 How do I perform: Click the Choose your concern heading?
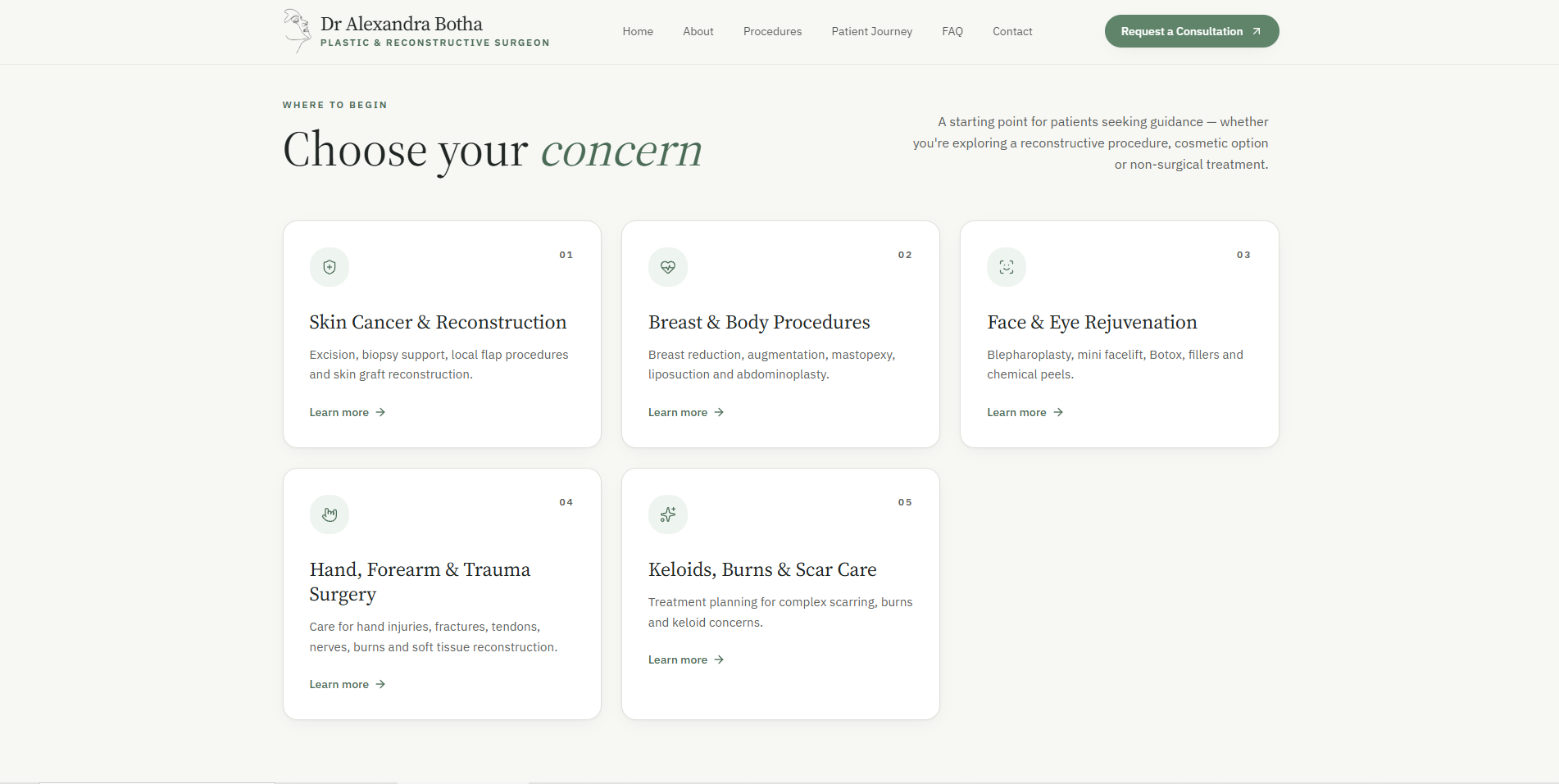pos(493,150)
